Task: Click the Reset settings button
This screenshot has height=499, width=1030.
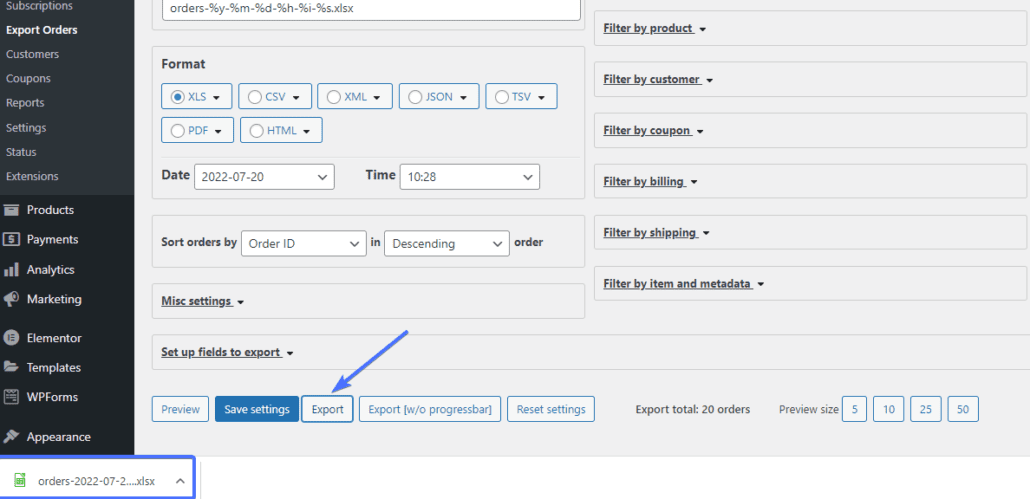Action: pyautogui.click(x=550, y=409)
